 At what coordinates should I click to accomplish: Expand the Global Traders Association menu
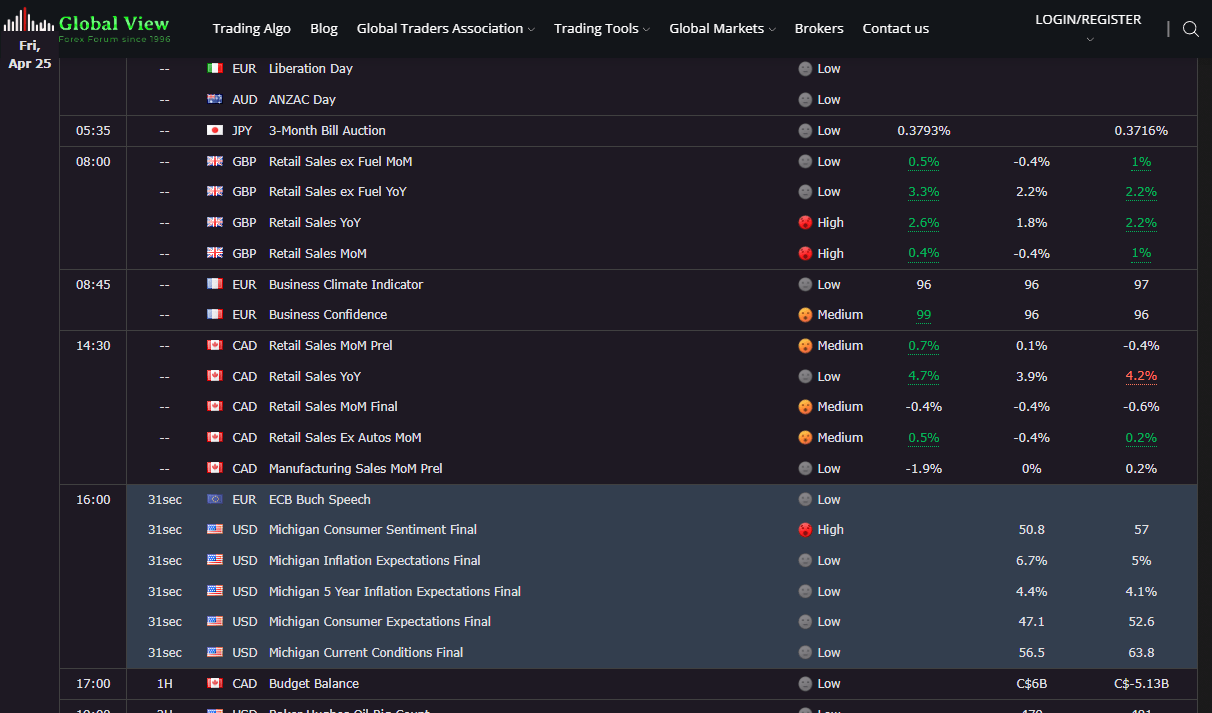(x=445, y=29)
